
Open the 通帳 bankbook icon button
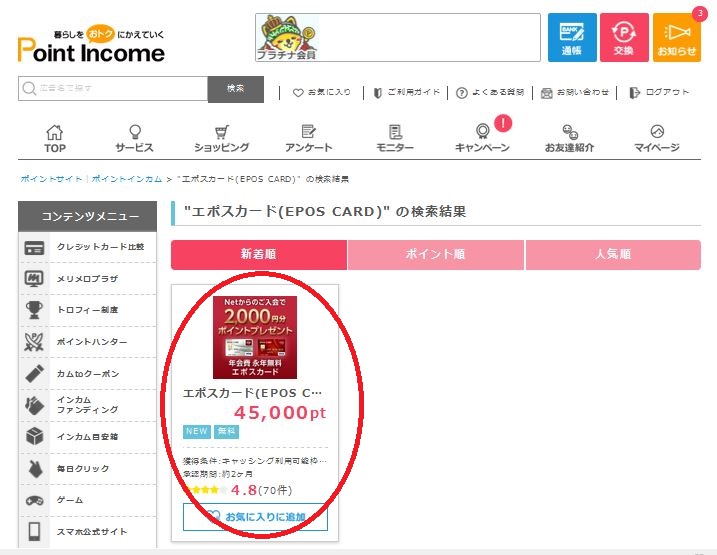[x=572, y=37]
